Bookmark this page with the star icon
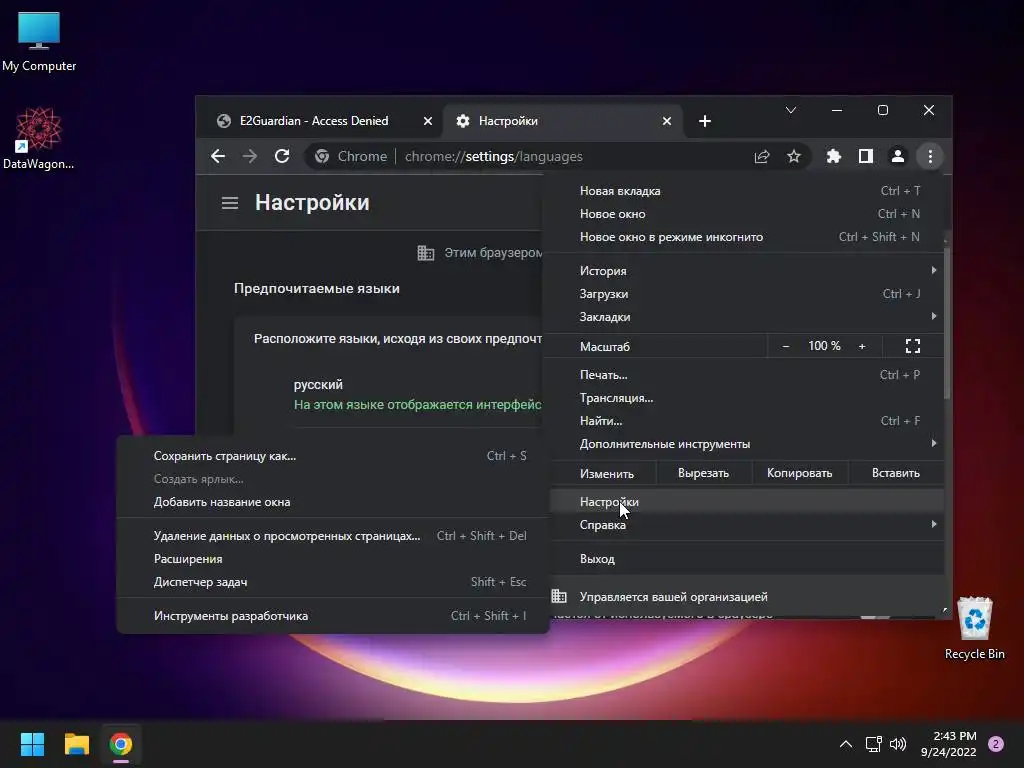The image size is (1024, 768). tap(793, 157)
